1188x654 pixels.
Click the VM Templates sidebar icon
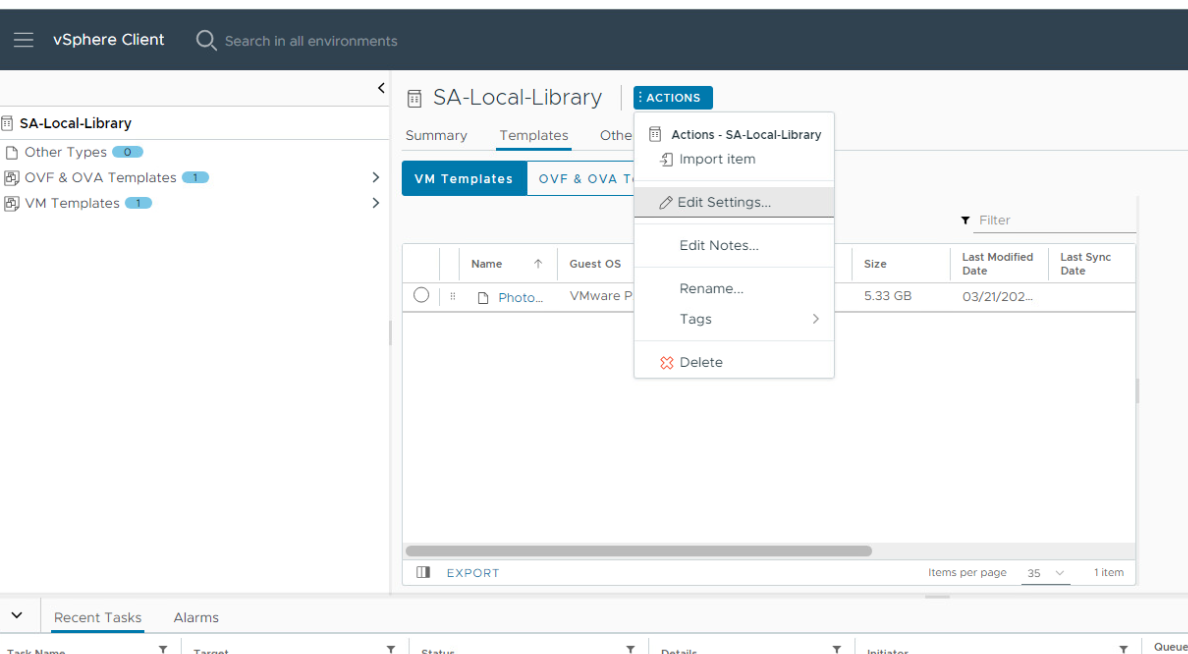[x=11, y=204]
